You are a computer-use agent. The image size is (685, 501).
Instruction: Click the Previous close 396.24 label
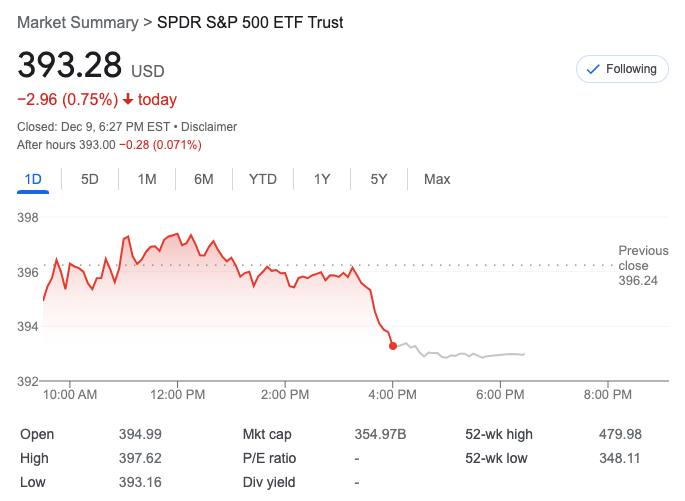point(643,266)
